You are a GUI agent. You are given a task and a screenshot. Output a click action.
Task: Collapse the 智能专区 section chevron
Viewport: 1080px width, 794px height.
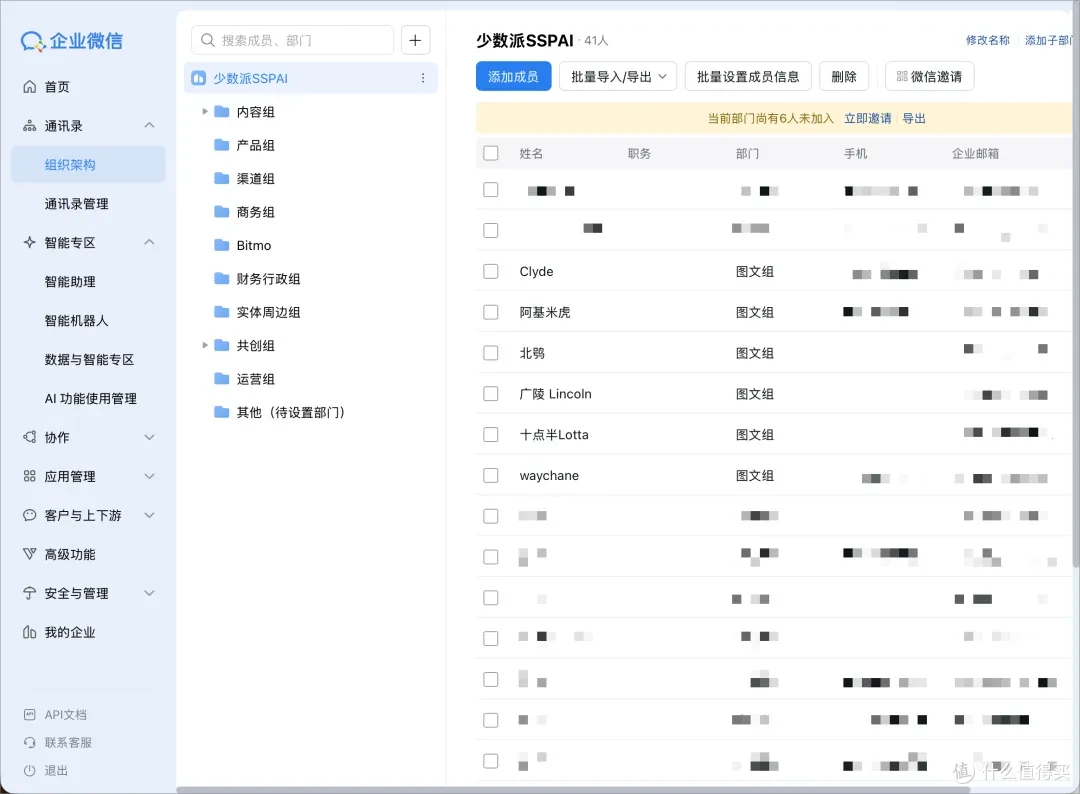149,242
